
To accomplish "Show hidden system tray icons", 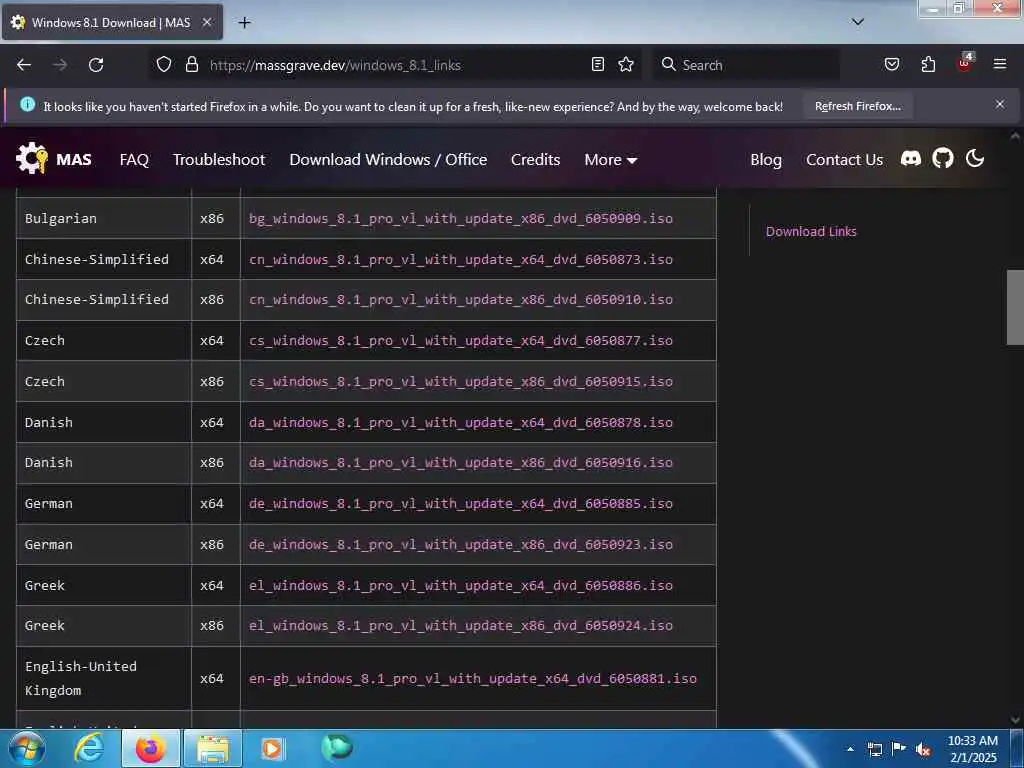I will pos(850,749).
